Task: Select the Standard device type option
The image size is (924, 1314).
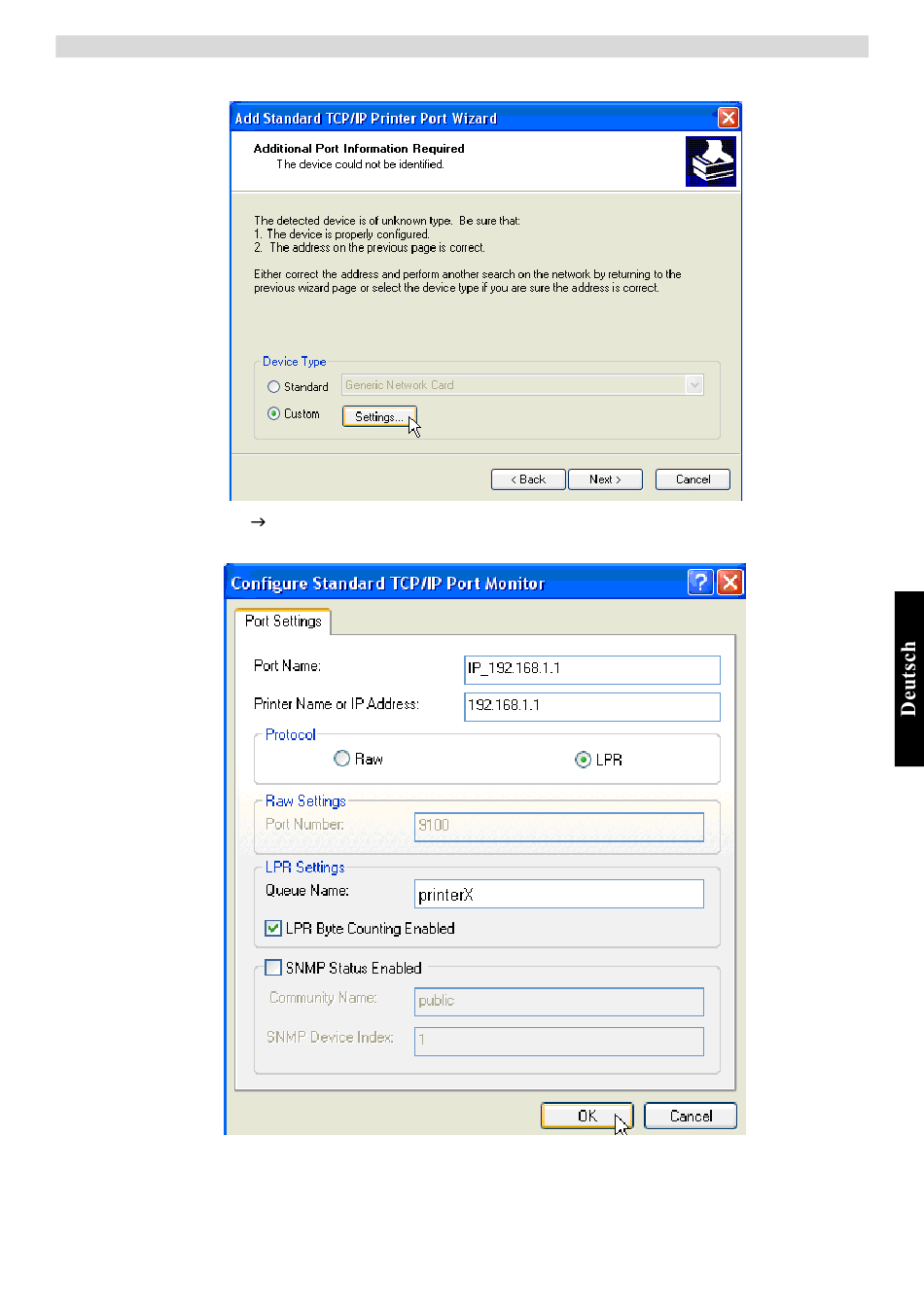Action: click(x=273, y=387)
